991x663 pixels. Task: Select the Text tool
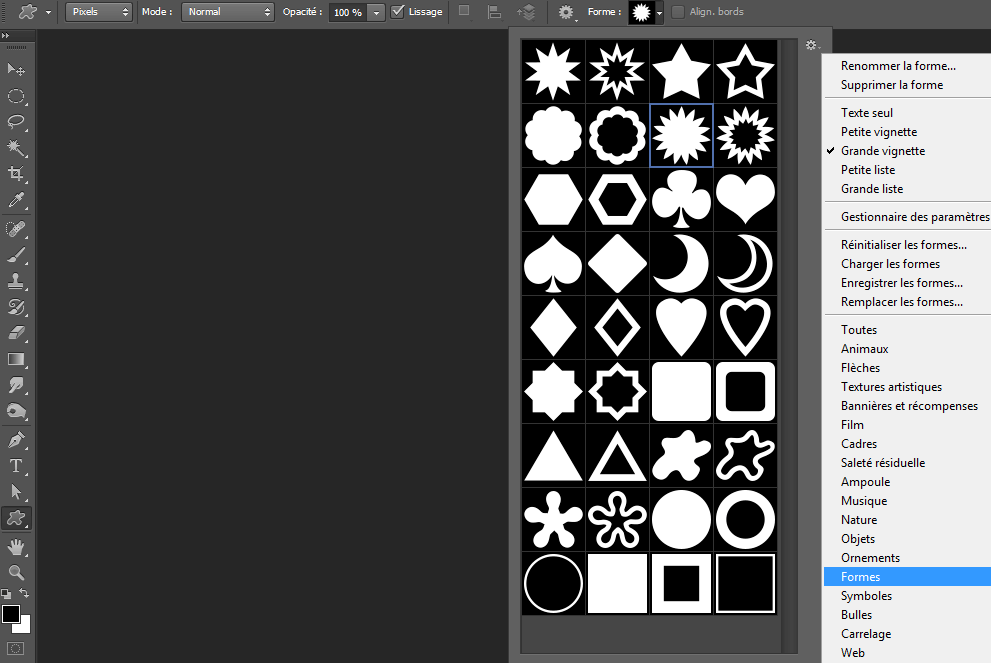[x=17, y=466]
